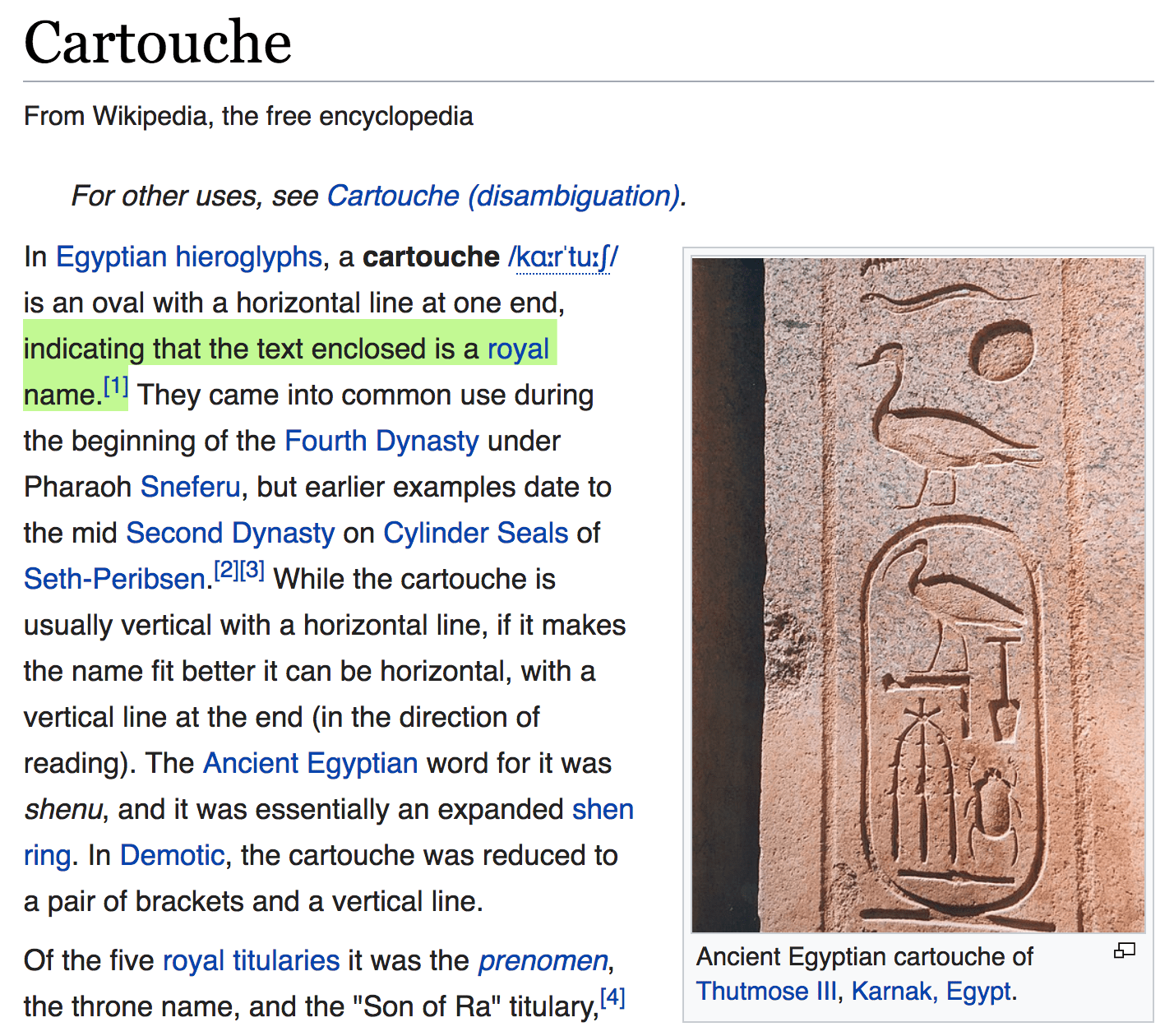Open the Ancient Egyptian article

click(x=310, y=763)
